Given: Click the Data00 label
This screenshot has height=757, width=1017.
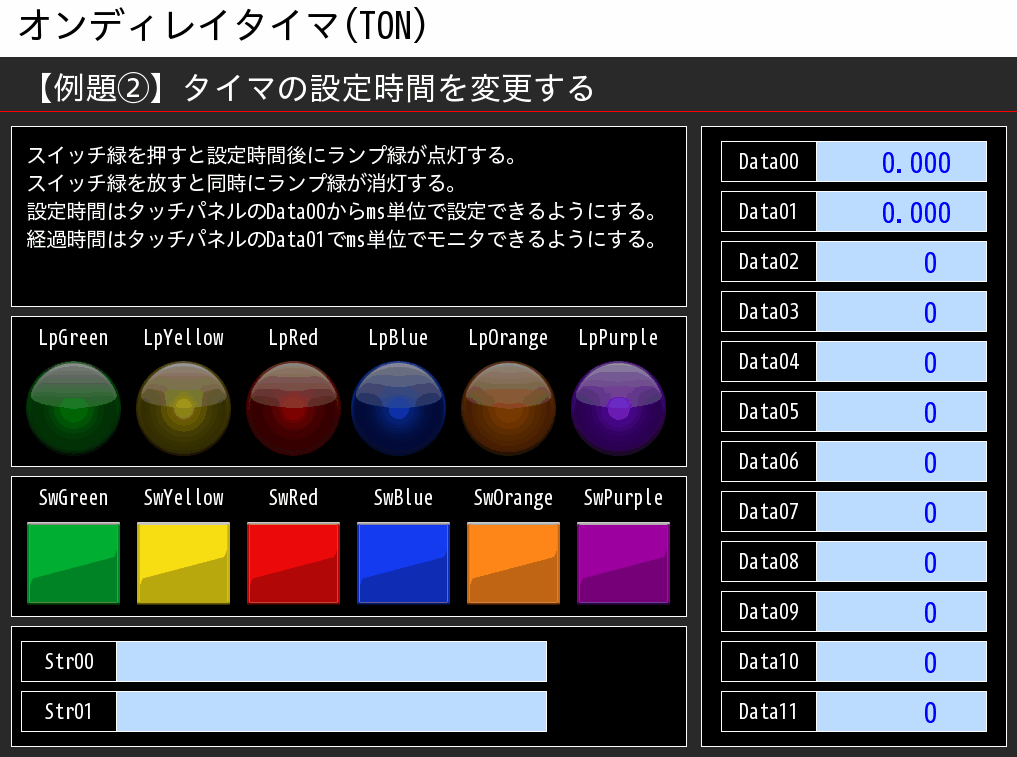Looking at the screenshot, I should [769, 162].
